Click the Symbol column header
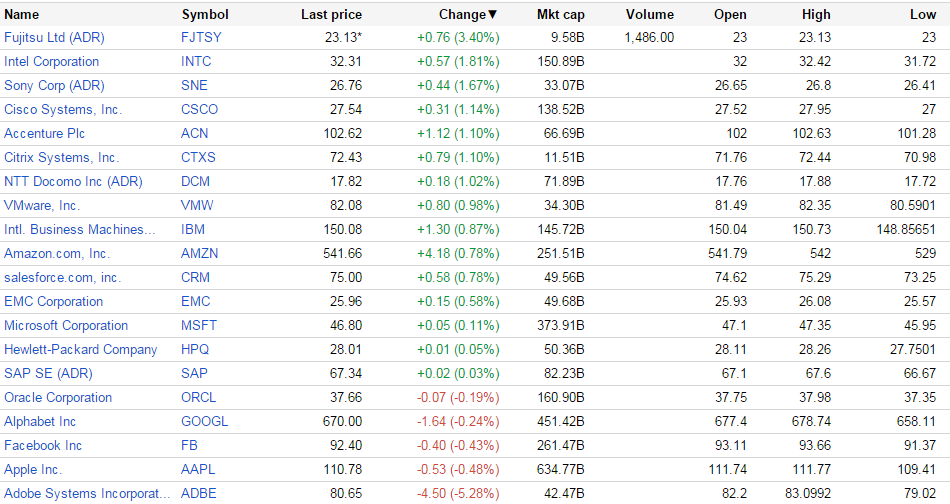The image size is (950, 504). pyautogui.click(x=205, y=14)
